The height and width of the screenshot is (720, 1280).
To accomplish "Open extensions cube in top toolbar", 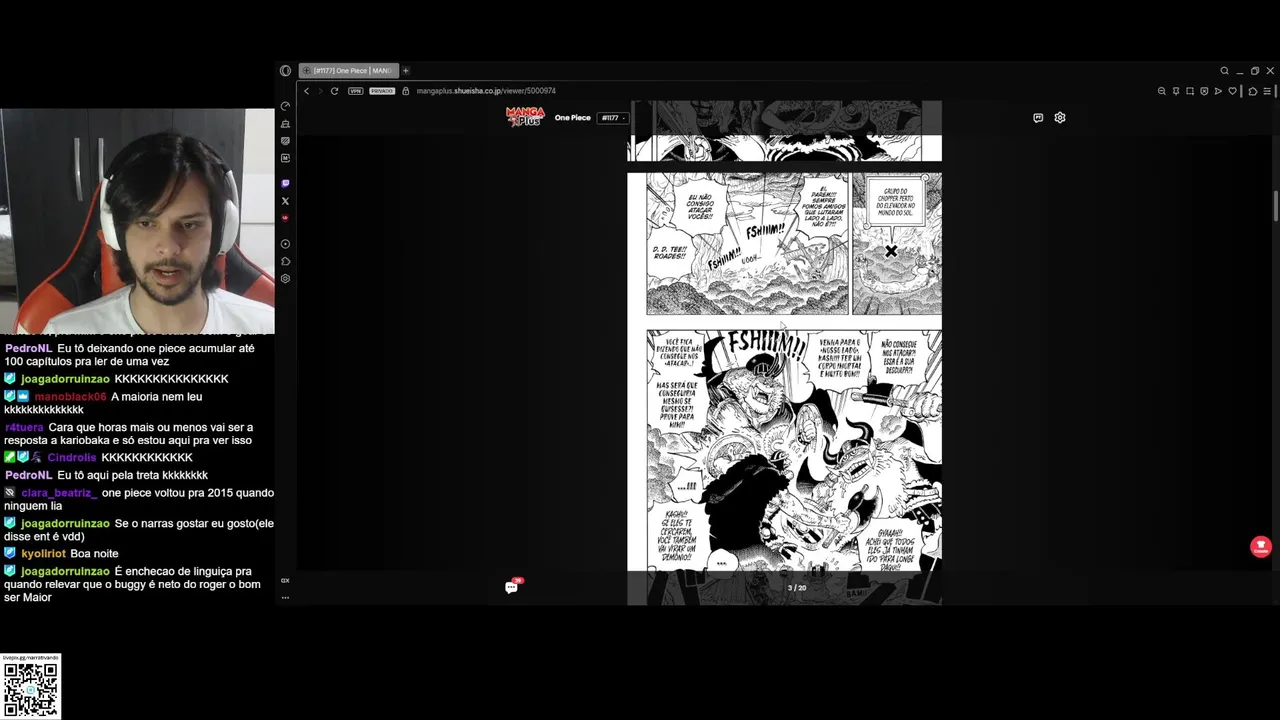I will [1253, 91].
